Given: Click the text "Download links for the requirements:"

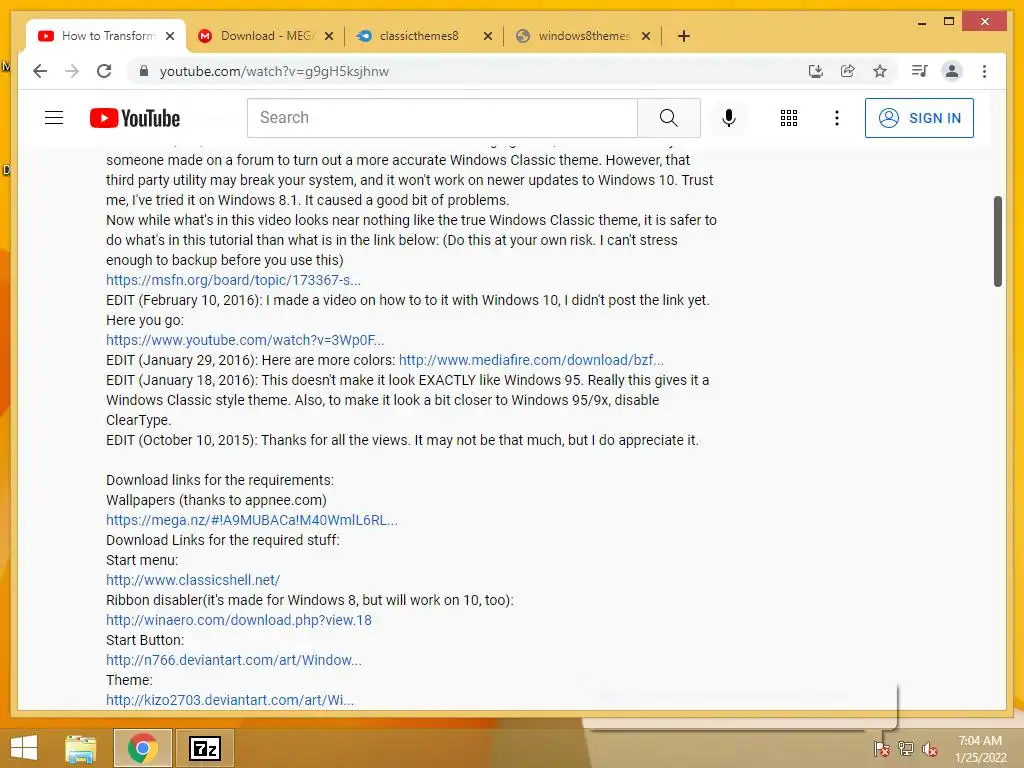Looking at the screenshot, I should pyautogui.click(x=219, y=480).
